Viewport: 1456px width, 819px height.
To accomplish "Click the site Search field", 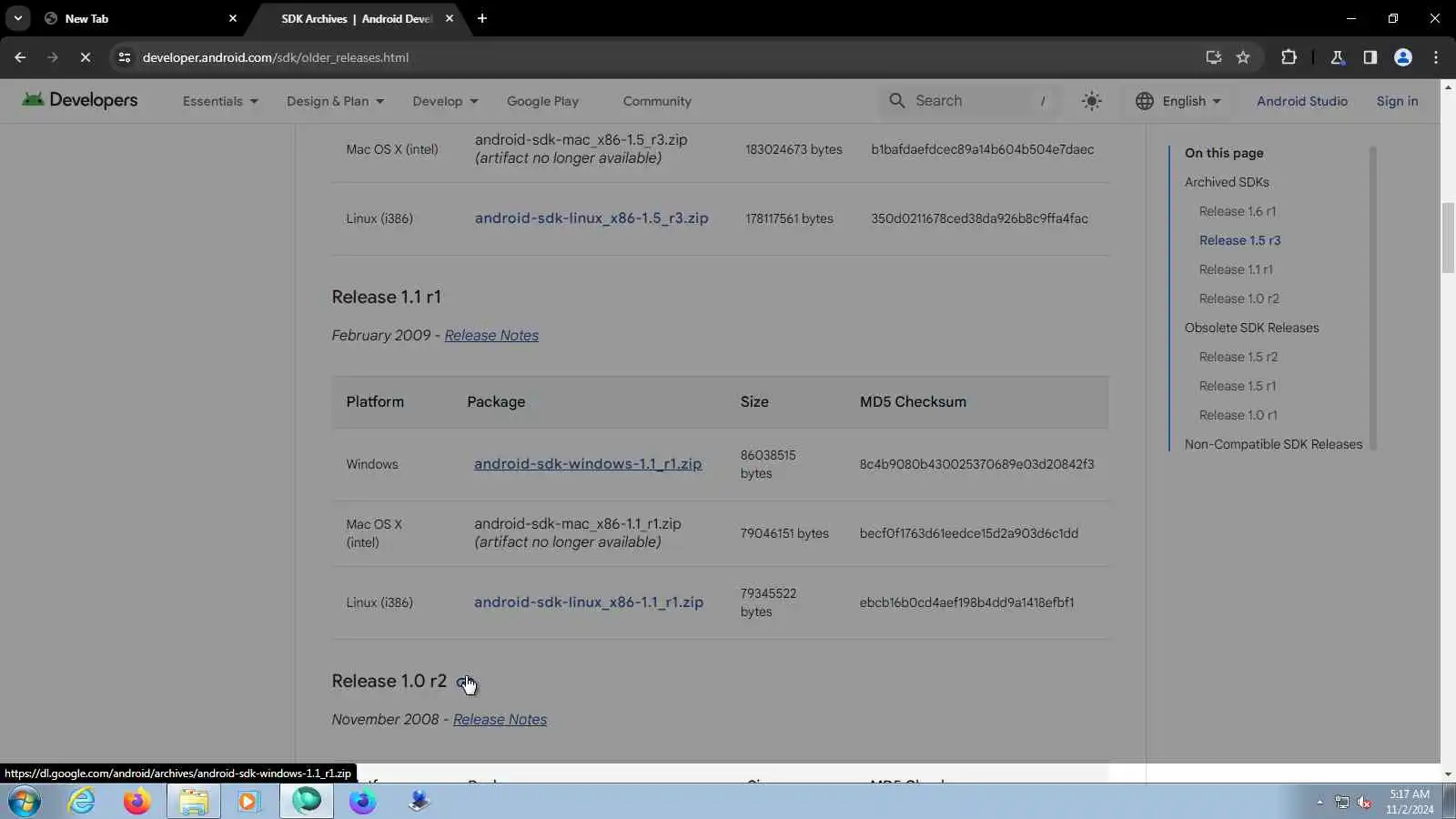I will click(x=970, y=101).
